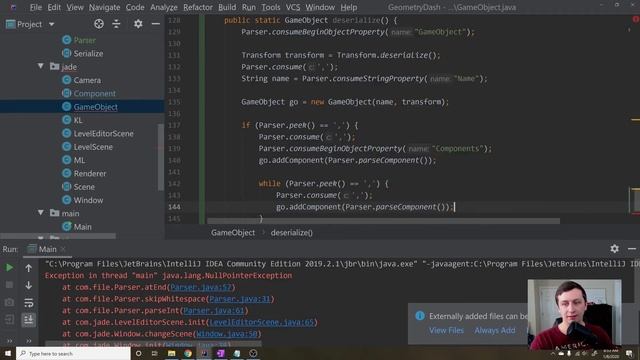The image size is (640, 360).
Task: Open LevelEditorScene.java:65 stack trace link
Action: (262, 322)
